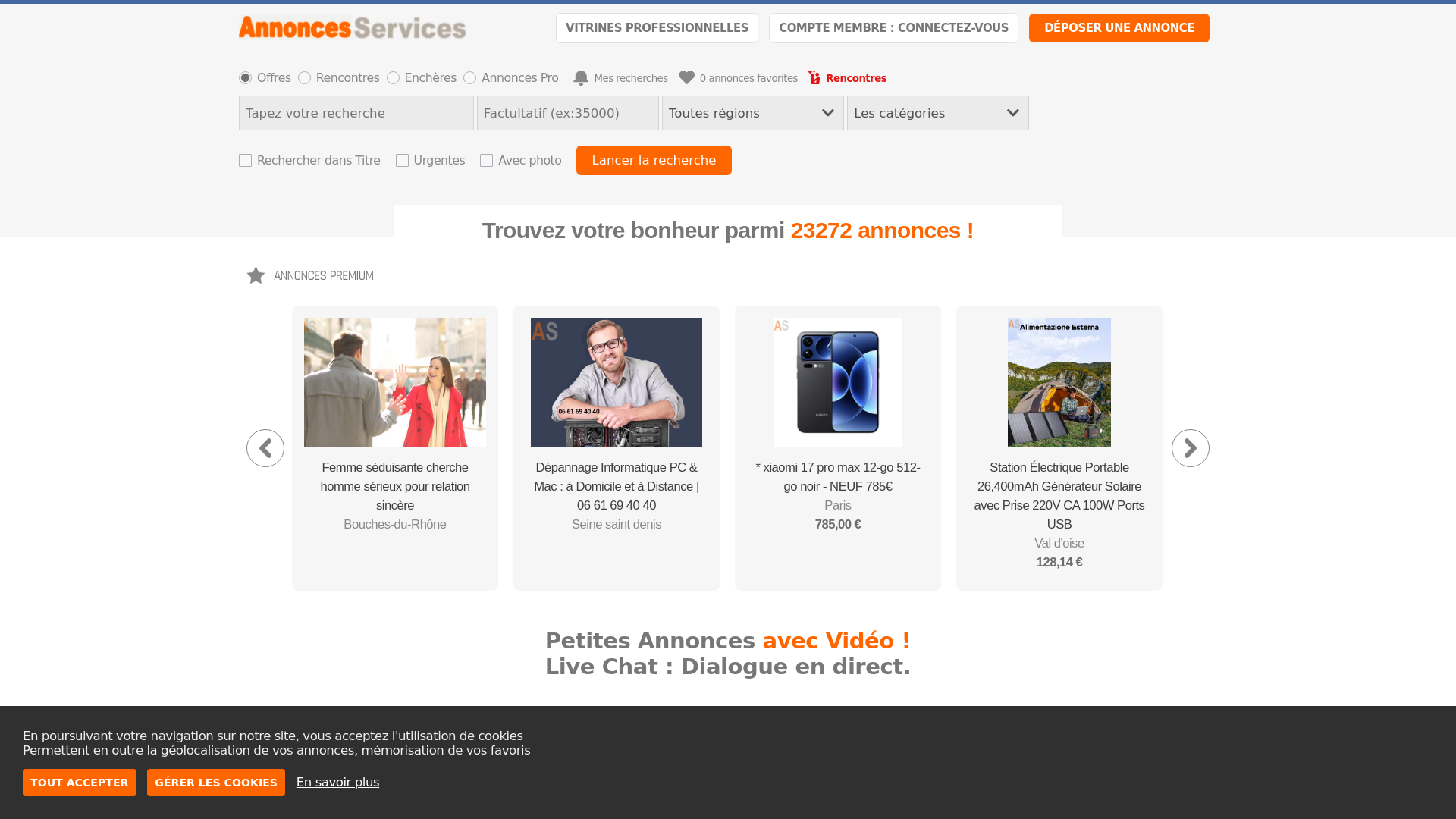This screenshot has height=819, width=1456.
Task: Click the heart icon for annonces favorites
Action: pos(686,77)
